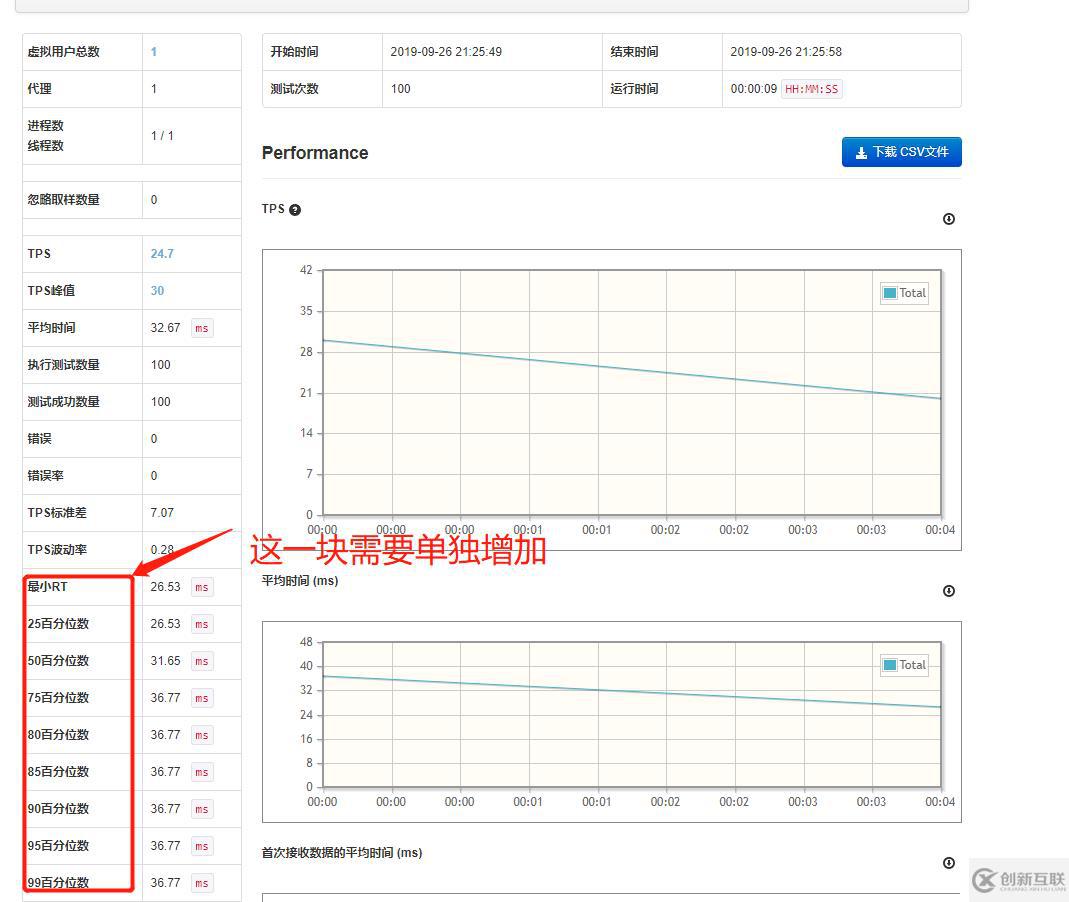Toggle the Total legend on the TPS chart
The width and height of the screenshot is (1069, 902).
coord(904,293)
